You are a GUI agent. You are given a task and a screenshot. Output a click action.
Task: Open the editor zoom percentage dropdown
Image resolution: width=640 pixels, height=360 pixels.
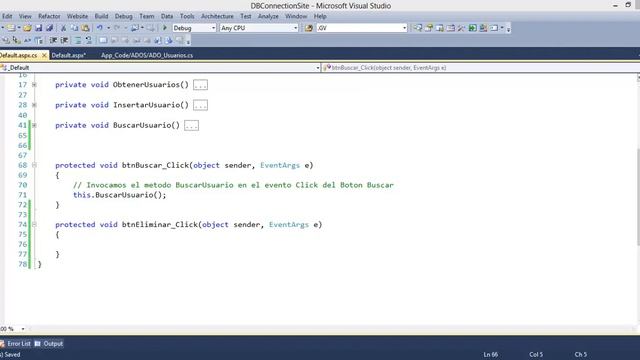point(23,329)
